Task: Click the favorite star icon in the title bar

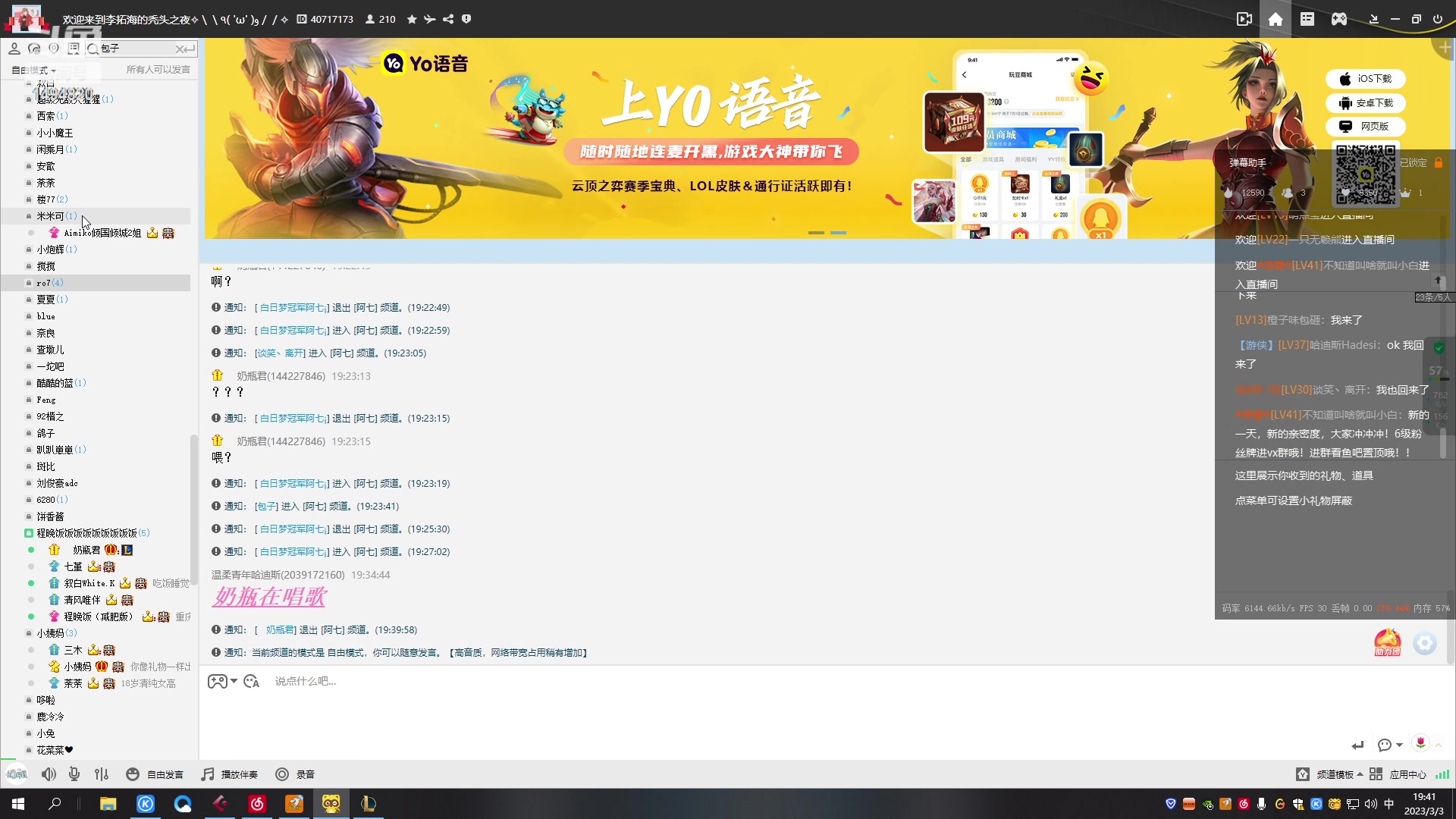Action: 412,19
